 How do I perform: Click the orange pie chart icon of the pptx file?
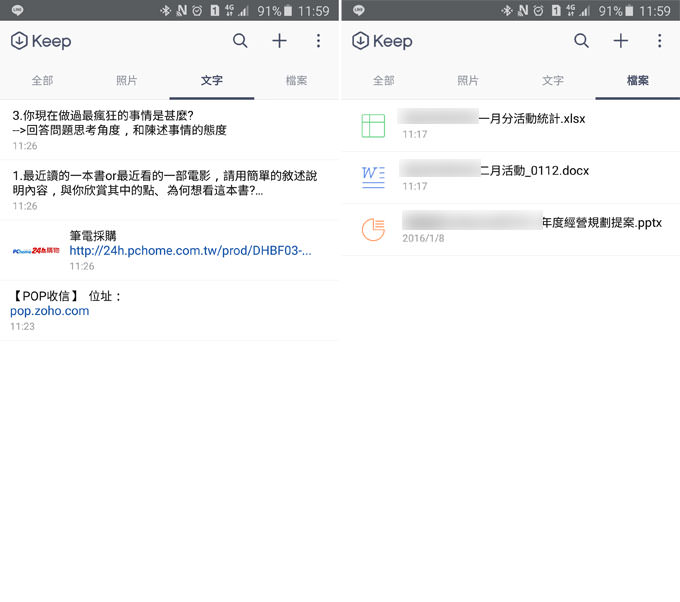373,229
